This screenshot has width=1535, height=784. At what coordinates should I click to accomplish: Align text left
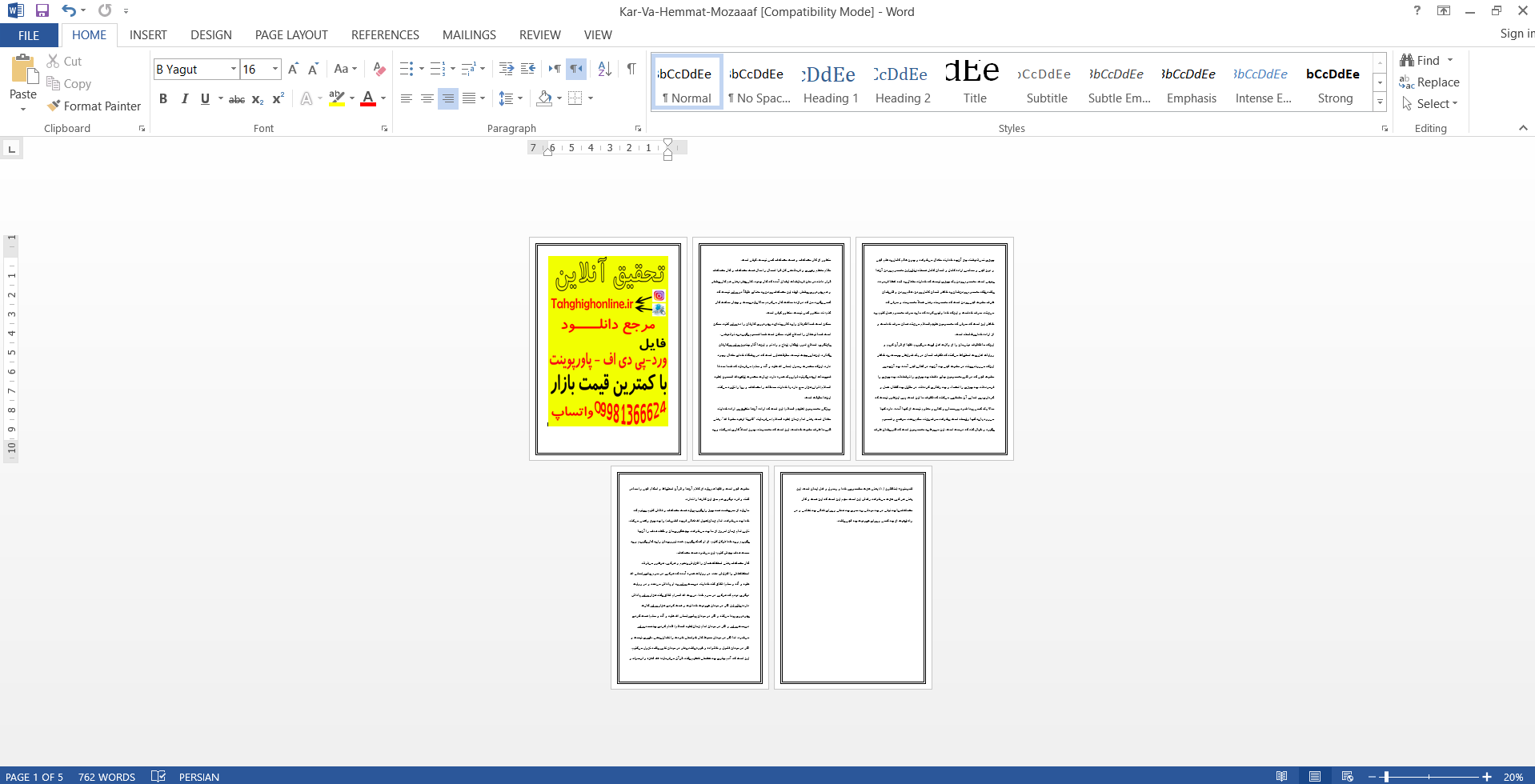[x=407, y=98]
